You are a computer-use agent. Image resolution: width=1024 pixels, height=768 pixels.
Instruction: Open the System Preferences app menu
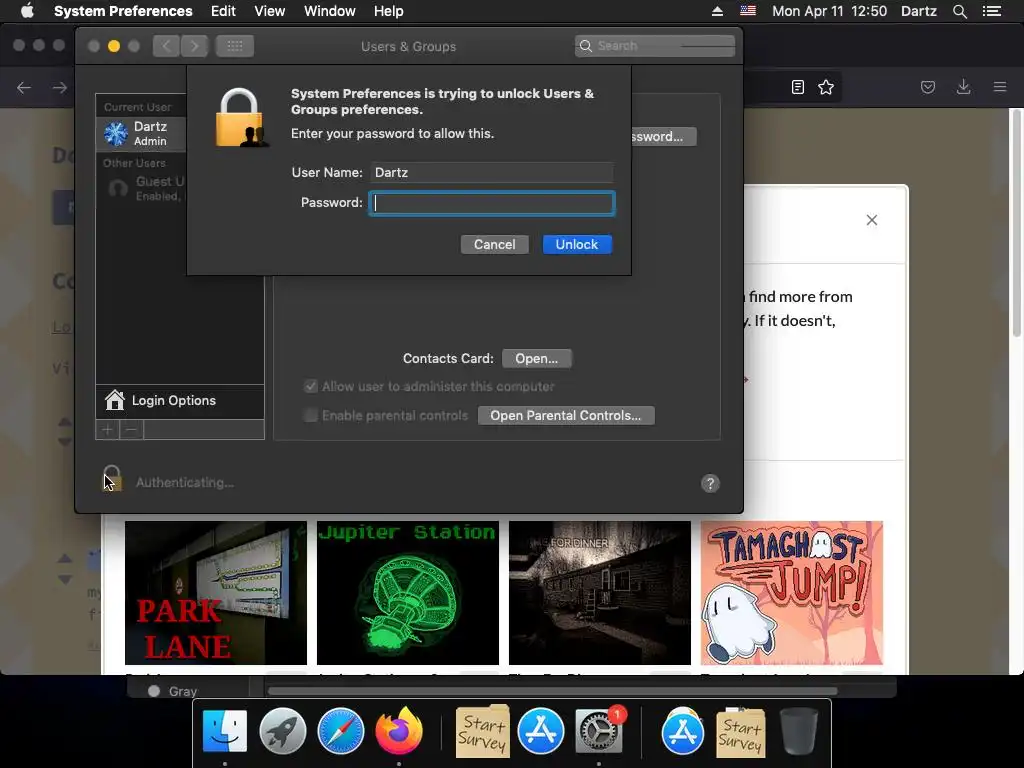click(x=123, y=11)
